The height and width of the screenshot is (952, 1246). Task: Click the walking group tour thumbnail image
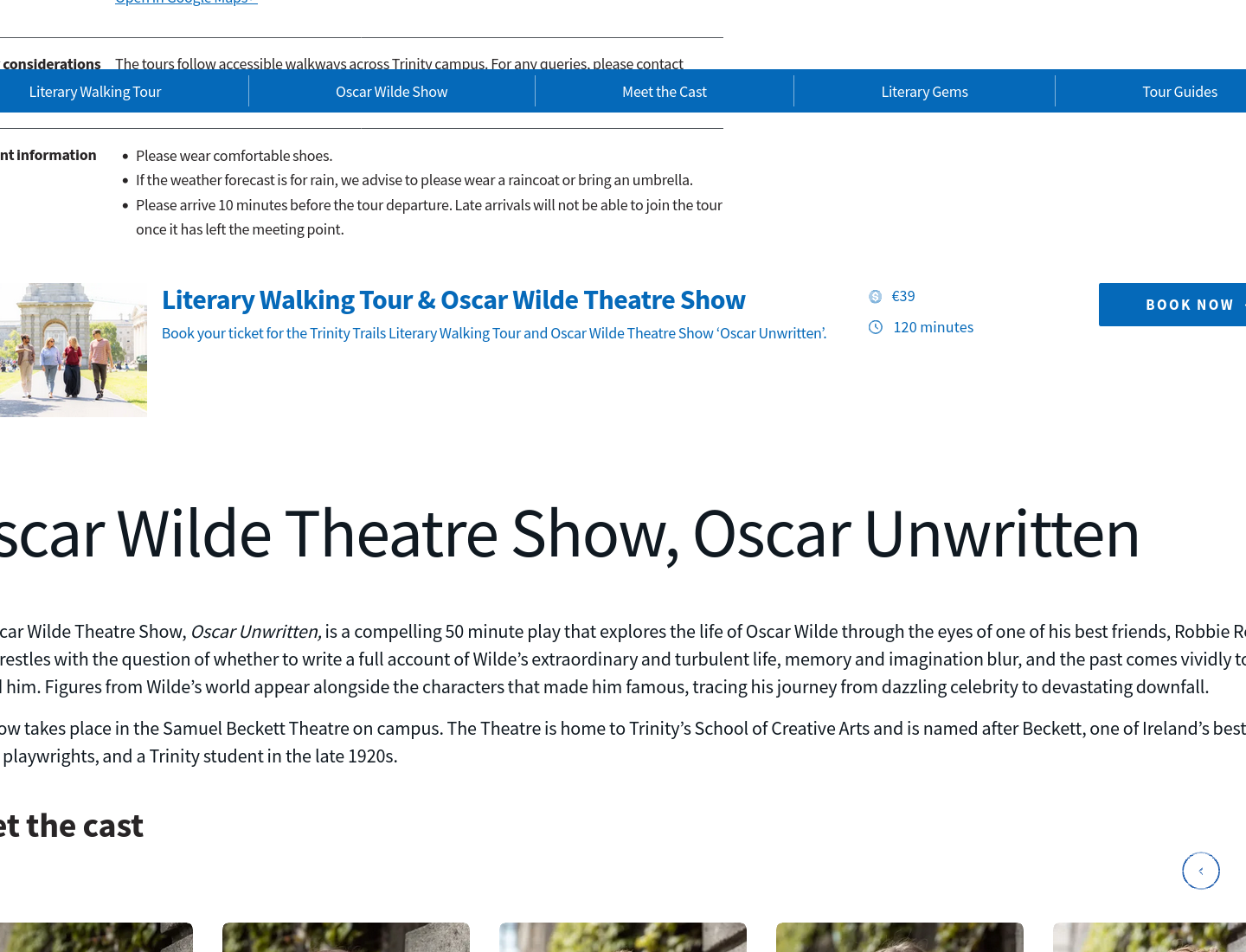[74, 350]
